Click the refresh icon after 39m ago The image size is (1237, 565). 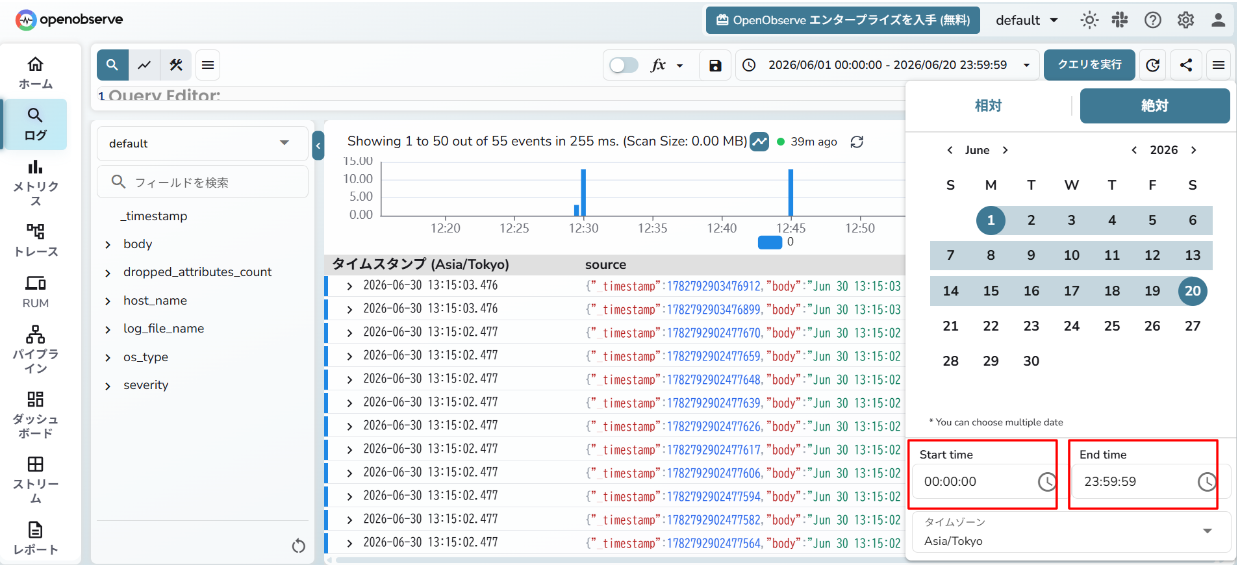(x=857, y=142)
